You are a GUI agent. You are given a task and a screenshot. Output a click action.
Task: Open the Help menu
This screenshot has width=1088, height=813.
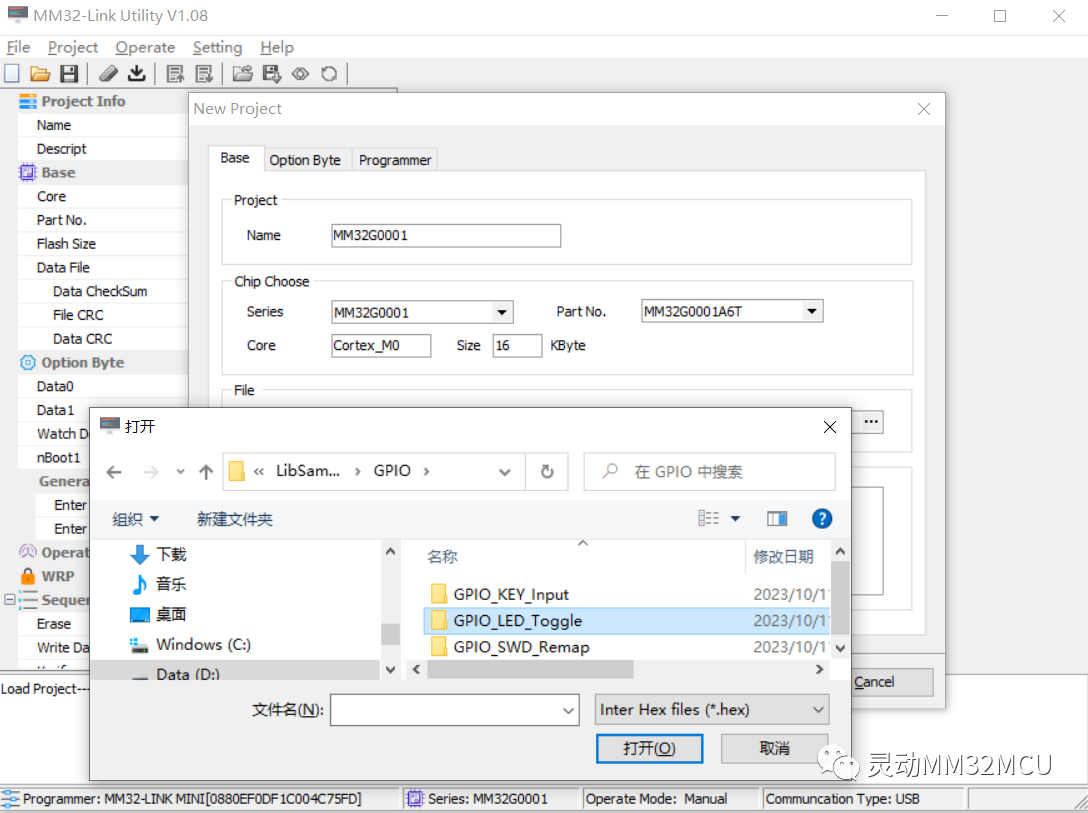pyautogui.click(x=277, y=47)
